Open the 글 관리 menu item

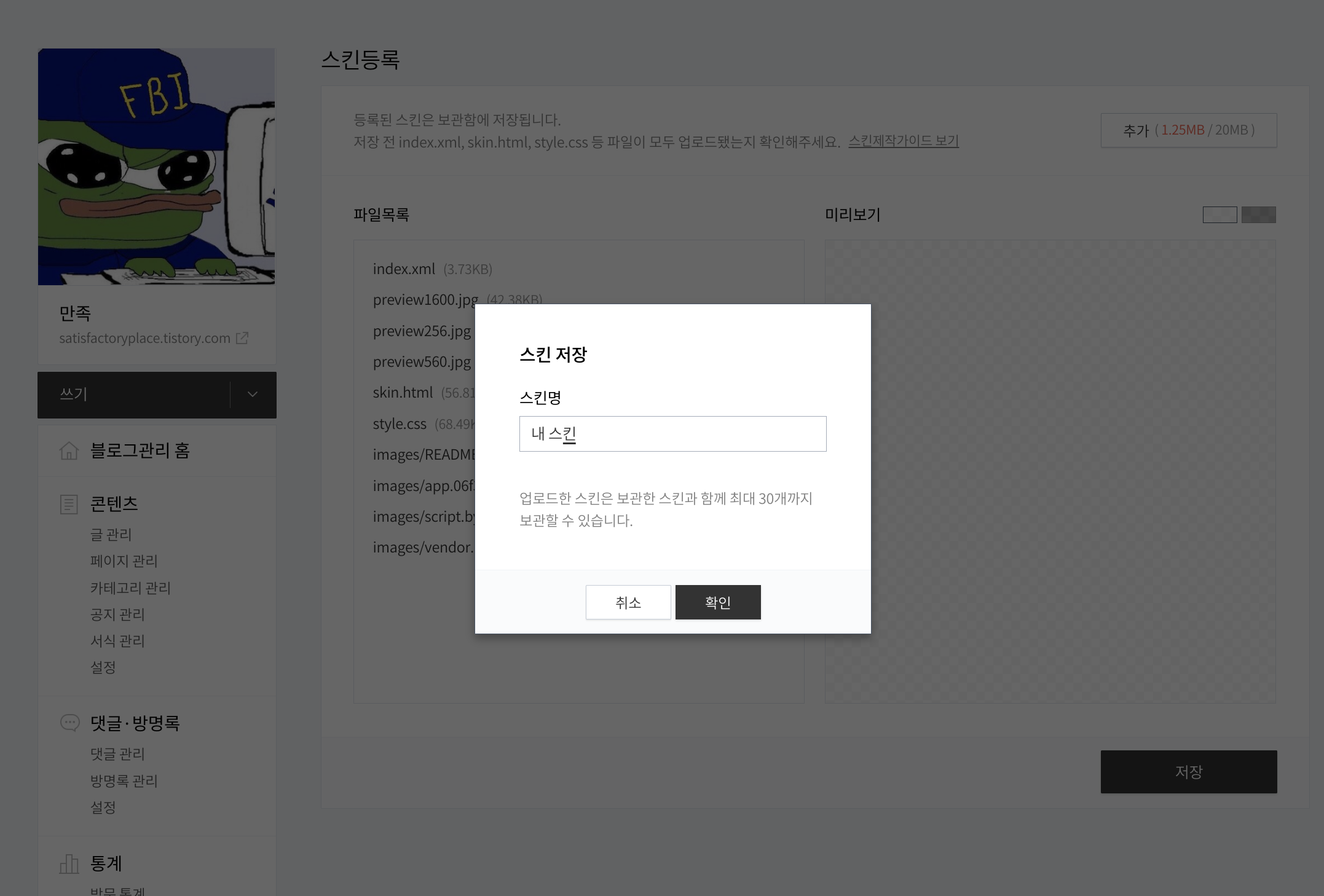[111, 535]
